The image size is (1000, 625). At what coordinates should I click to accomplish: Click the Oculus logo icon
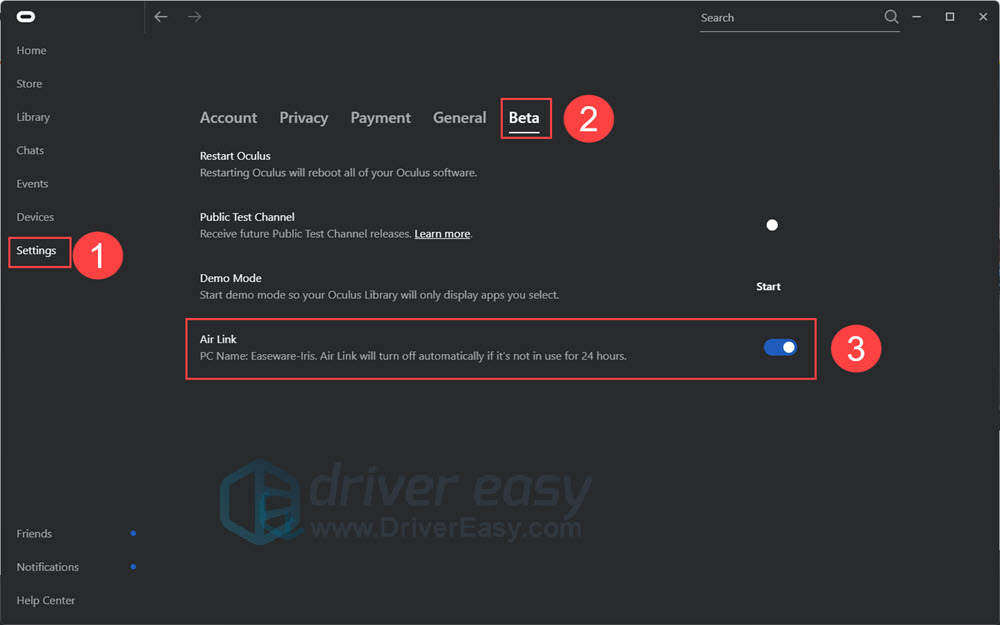(25, 17)
